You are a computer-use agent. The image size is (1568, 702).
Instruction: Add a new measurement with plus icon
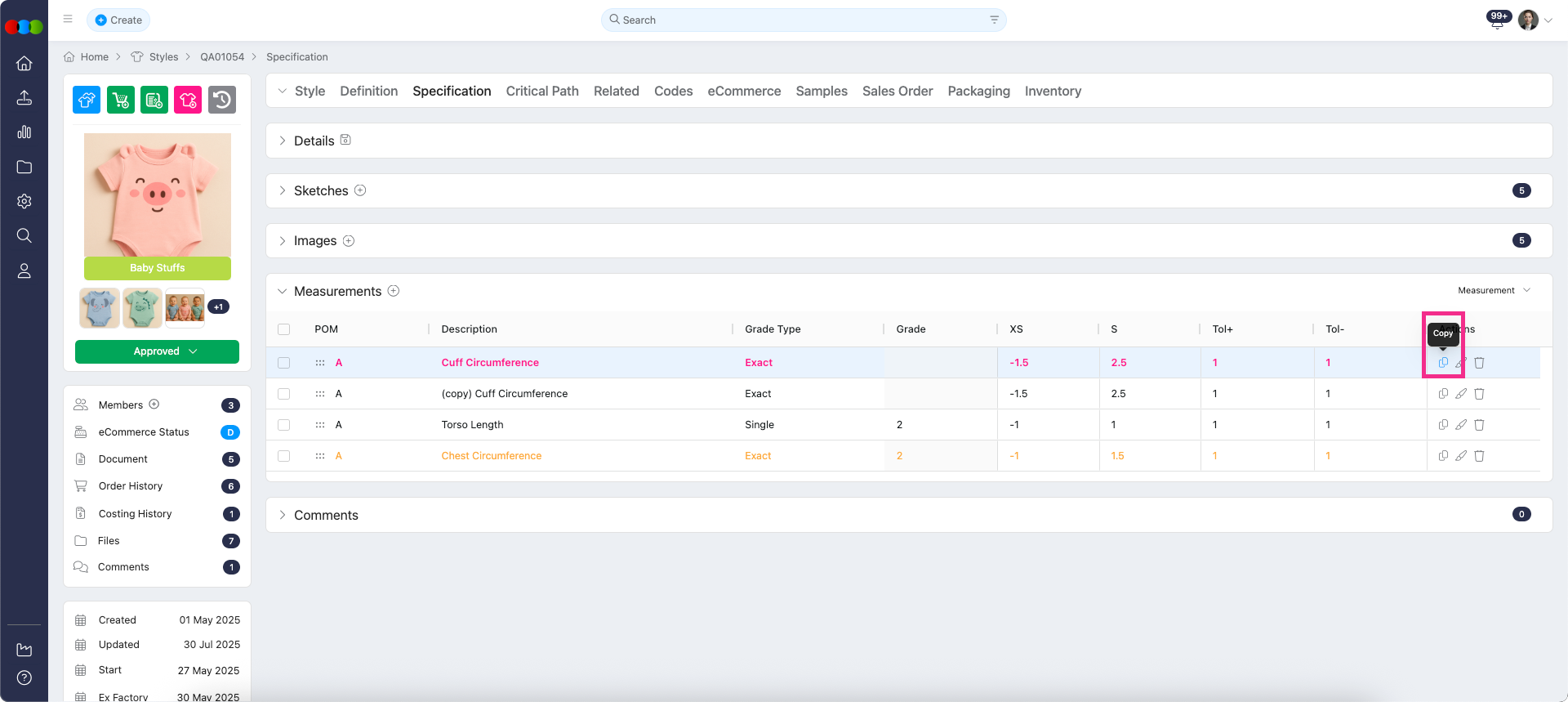(394, 291)
